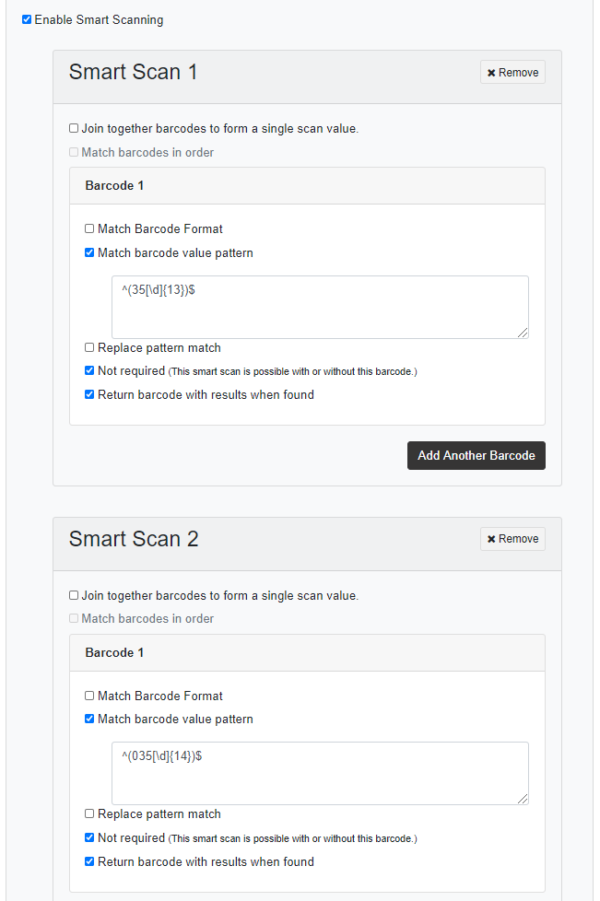Viewport: 600px width, 901px height.
Task: Uncheck Match barcode value pattern in Smart Scan 1
Action: (90, 253)
